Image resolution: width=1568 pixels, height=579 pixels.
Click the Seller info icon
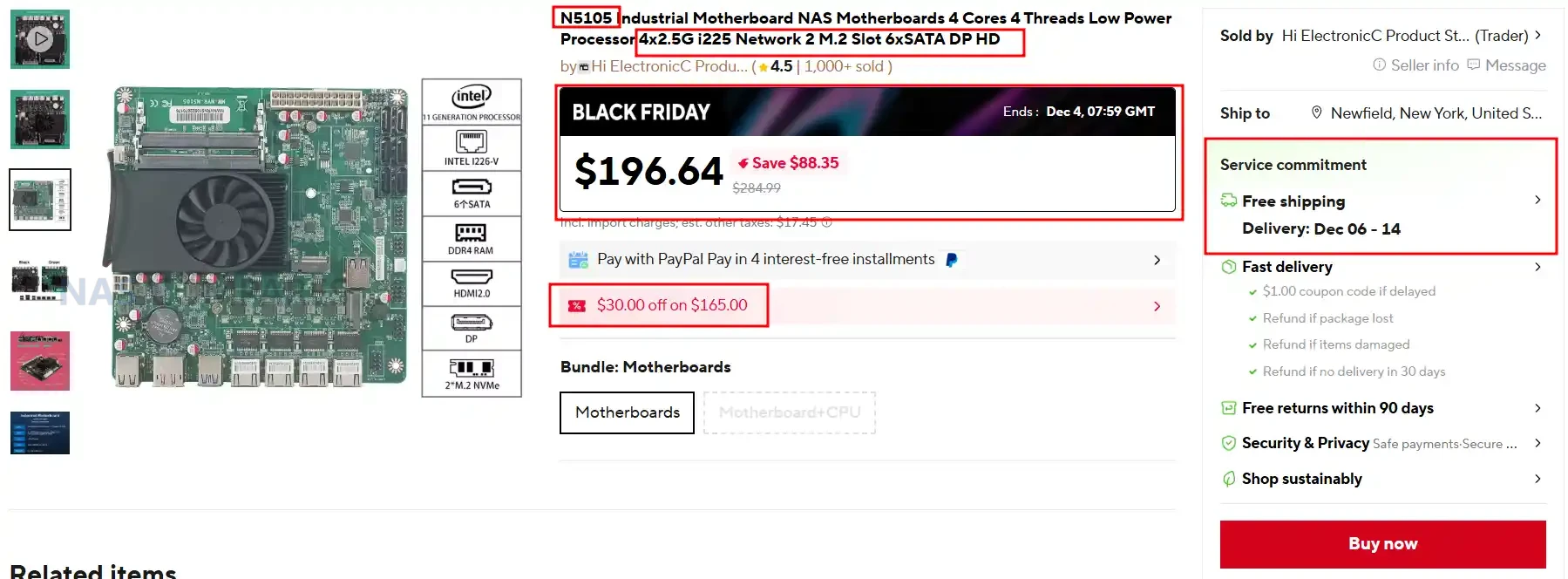click(x=1379, y=65)
